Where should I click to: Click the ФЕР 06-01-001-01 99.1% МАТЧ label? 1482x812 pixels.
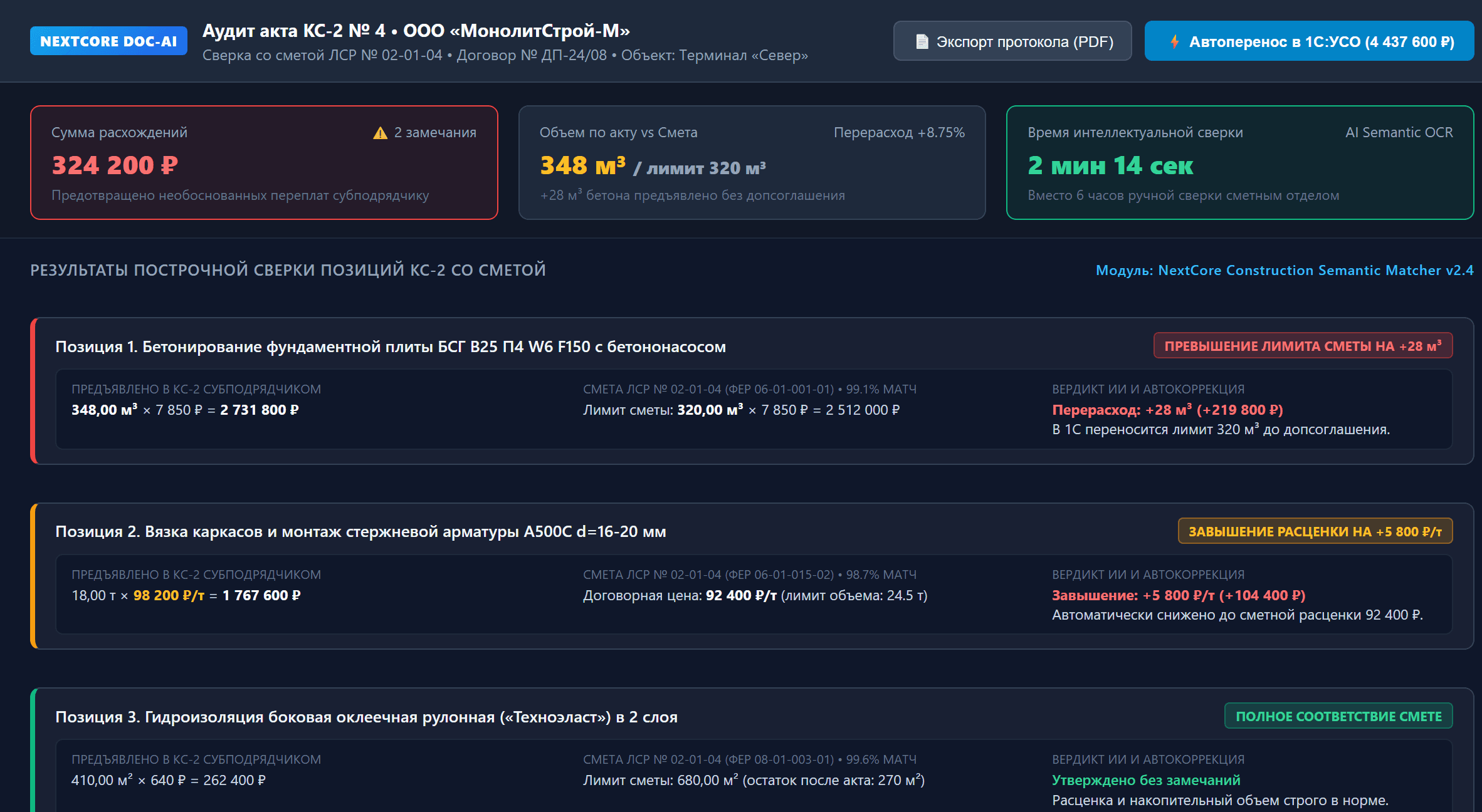tap(750, 389)
